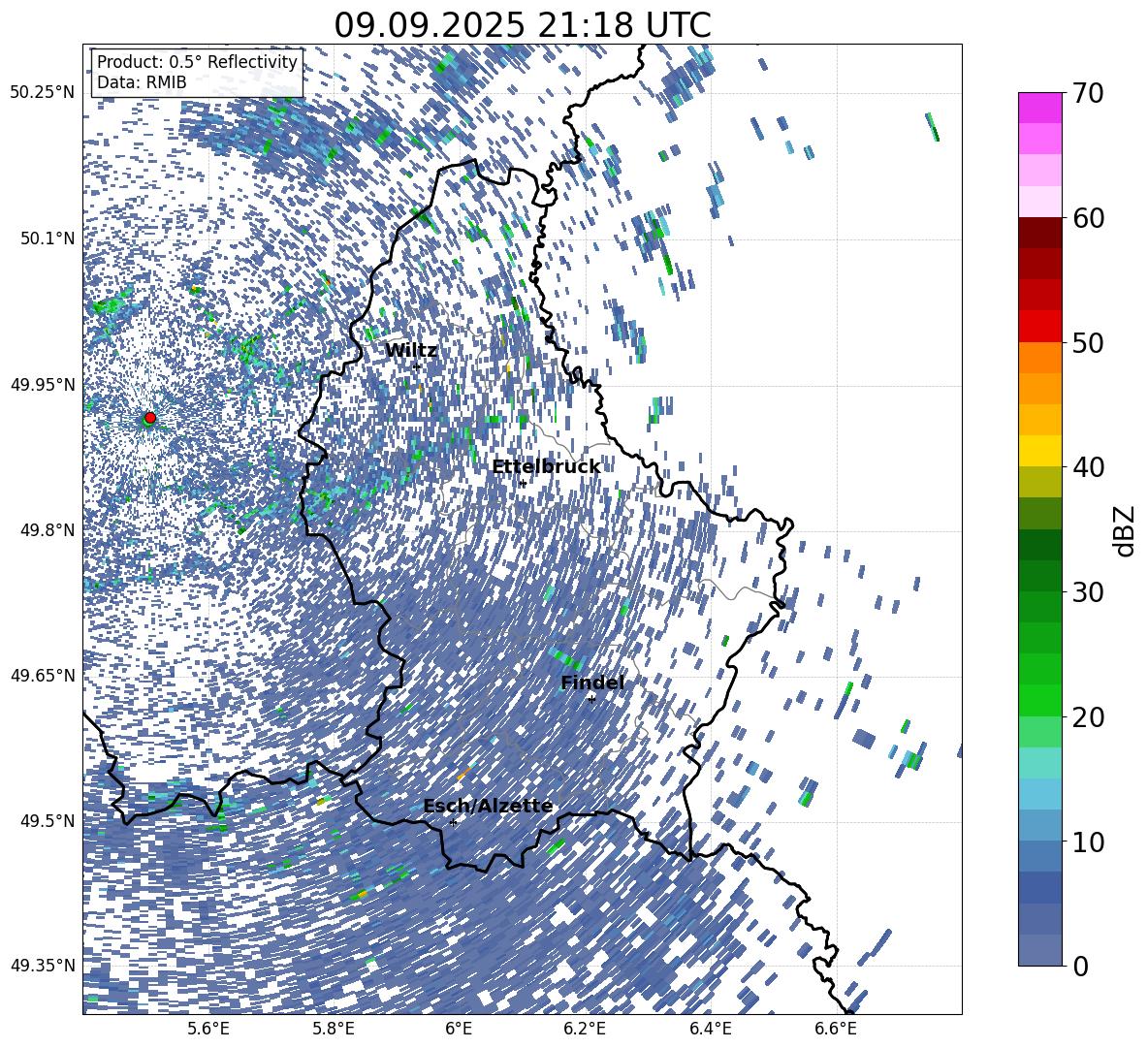Click the 20 colorbar tick label

click(1088, 716)
